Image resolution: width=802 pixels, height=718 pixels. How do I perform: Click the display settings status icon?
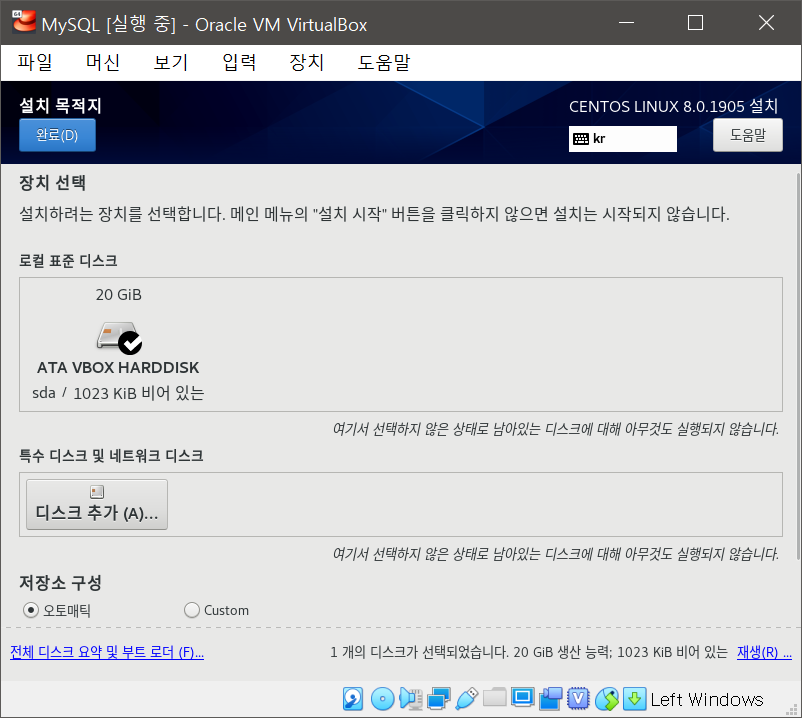pyautogui.click(x=523, y=698)
